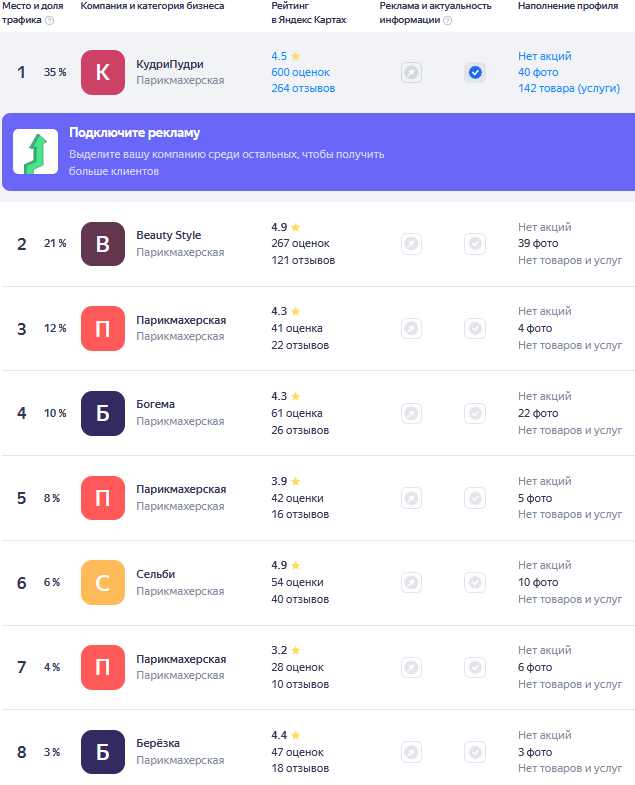Viewport: 635px width, 785px height.
Task: Click the advertising status icon for Богема
Action: pyautogui.click(x=411, y=413)
